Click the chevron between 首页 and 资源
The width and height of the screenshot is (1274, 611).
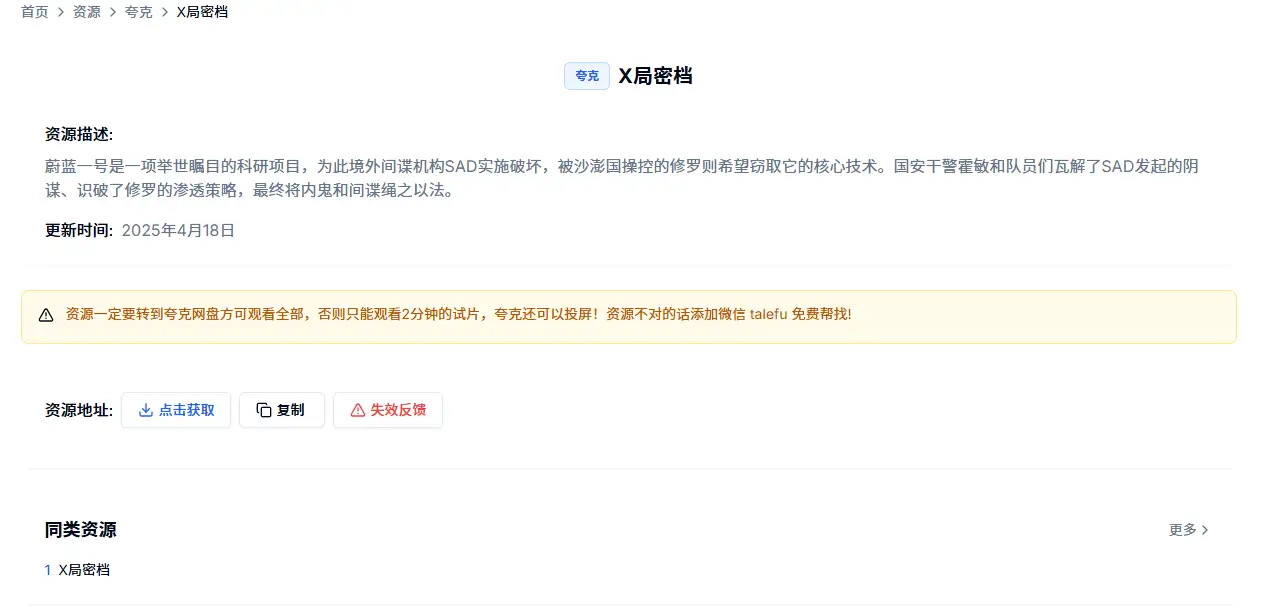click(61, 12)
